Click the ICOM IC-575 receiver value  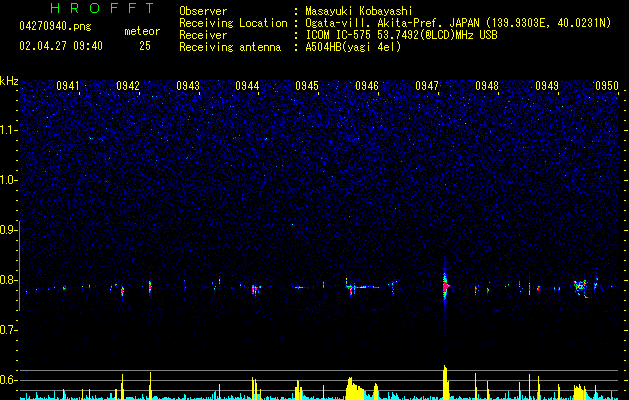401,35
